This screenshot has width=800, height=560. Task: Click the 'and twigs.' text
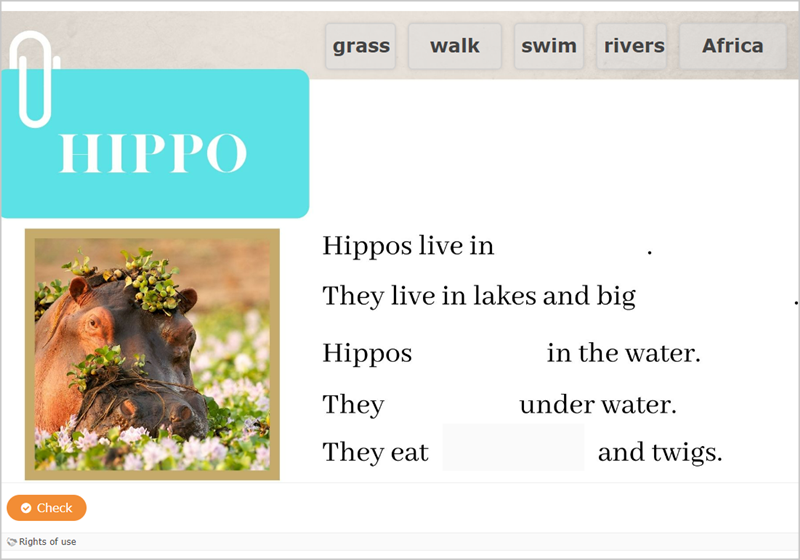[x=659, y=453]
